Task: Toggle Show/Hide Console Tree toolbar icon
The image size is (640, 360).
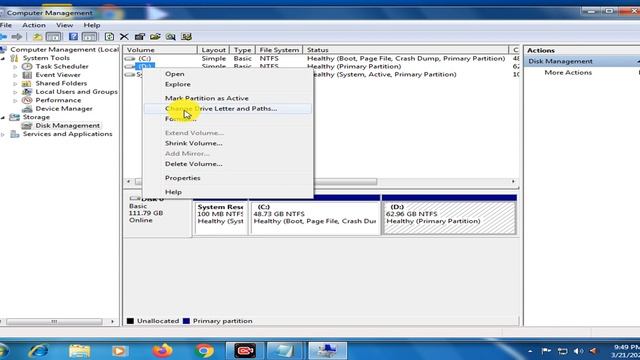Action: [53, 37]
